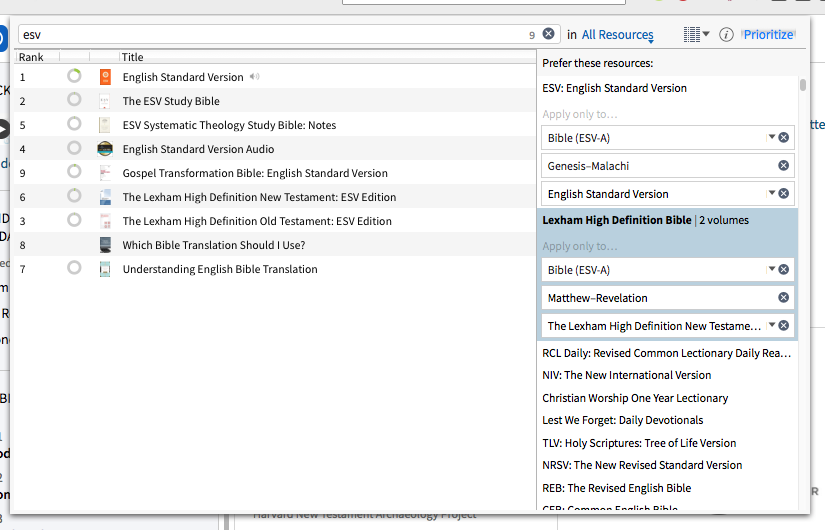Open the first Bible (ESV-A) dropdown arrow under ESV
This screenshot has height=530, width=825.
(x=771, y=137)
